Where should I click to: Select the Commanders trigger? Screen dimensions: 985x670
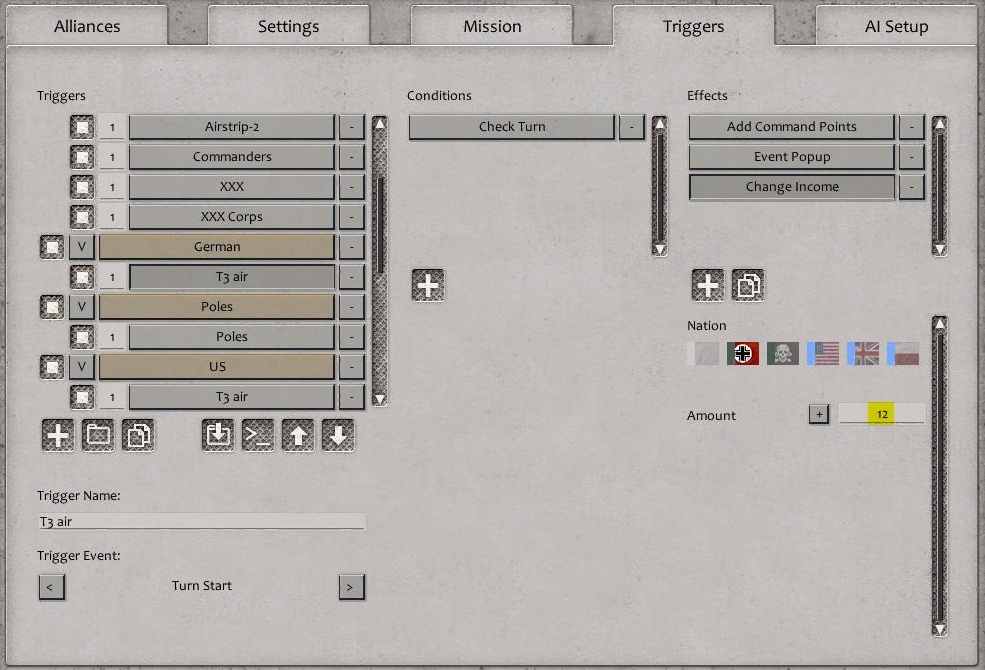click(x=232, y=157)
